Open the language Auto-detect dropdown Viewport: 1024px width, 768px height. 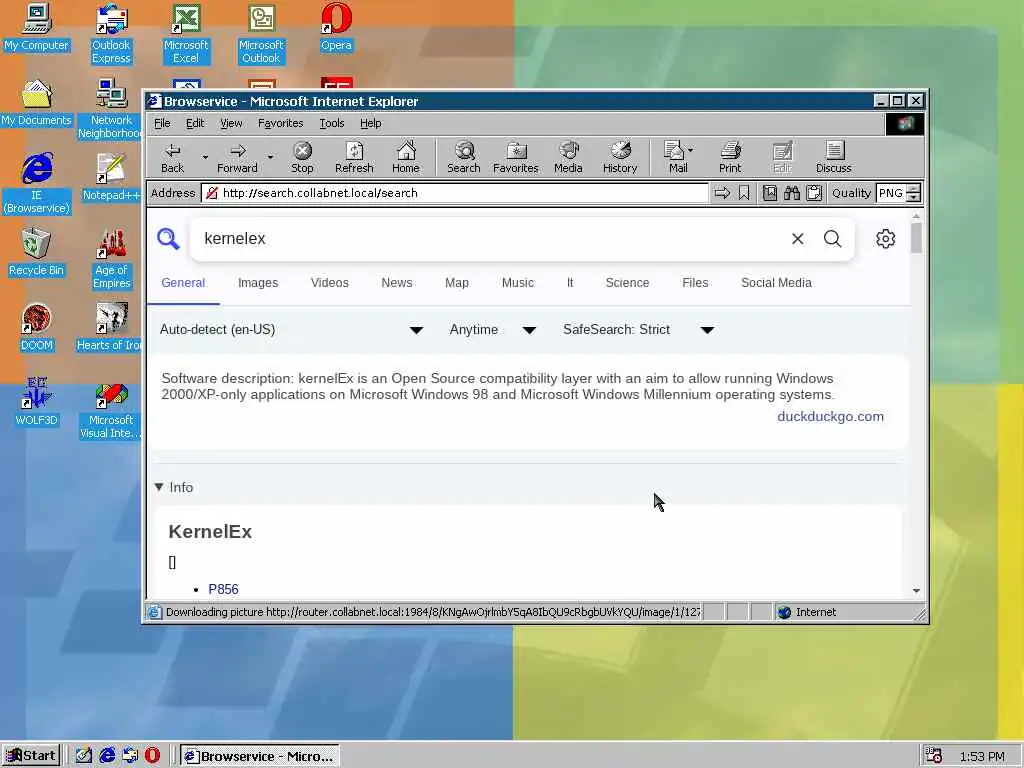coord(291,330)
